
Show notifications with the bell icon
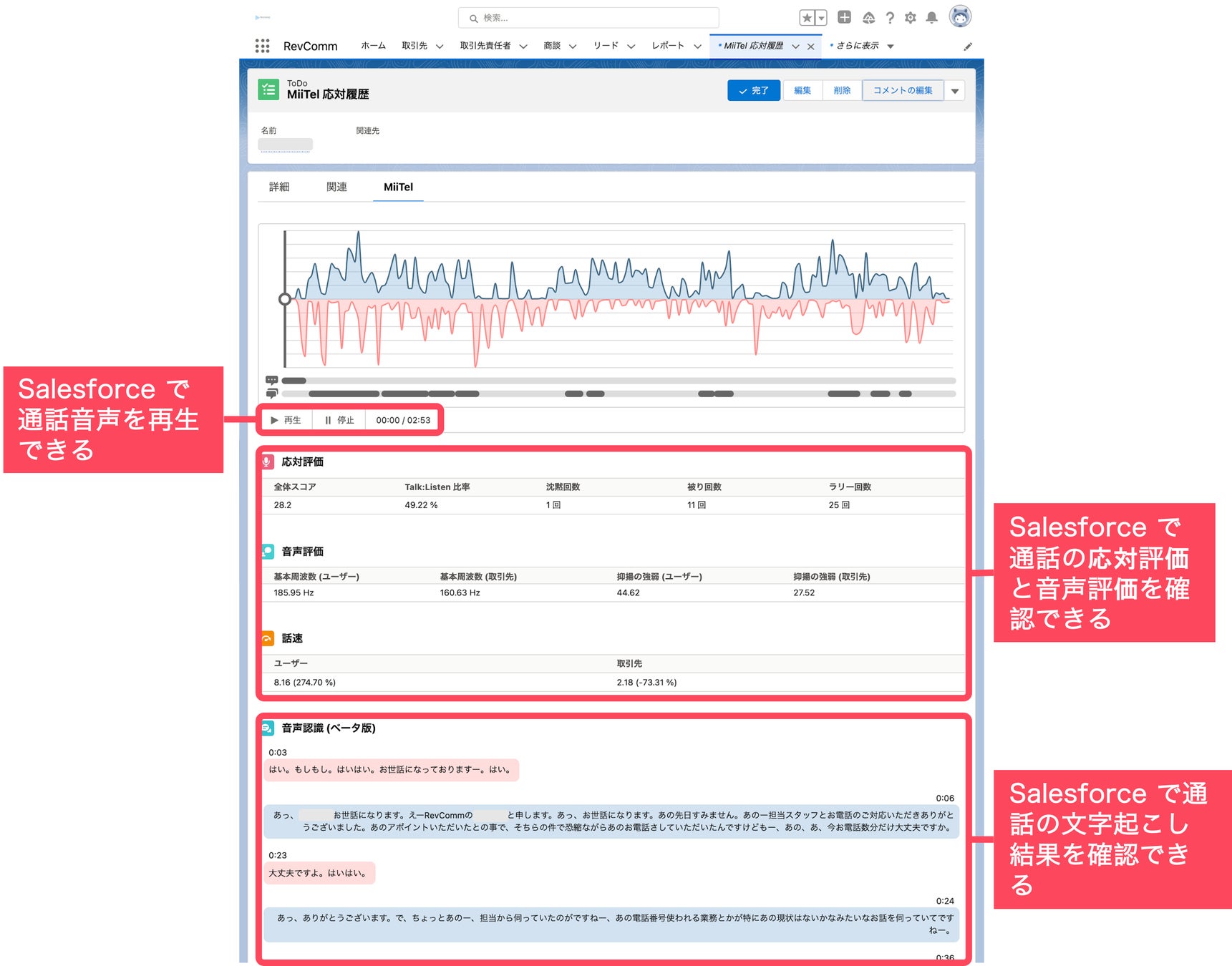(931, 18)
